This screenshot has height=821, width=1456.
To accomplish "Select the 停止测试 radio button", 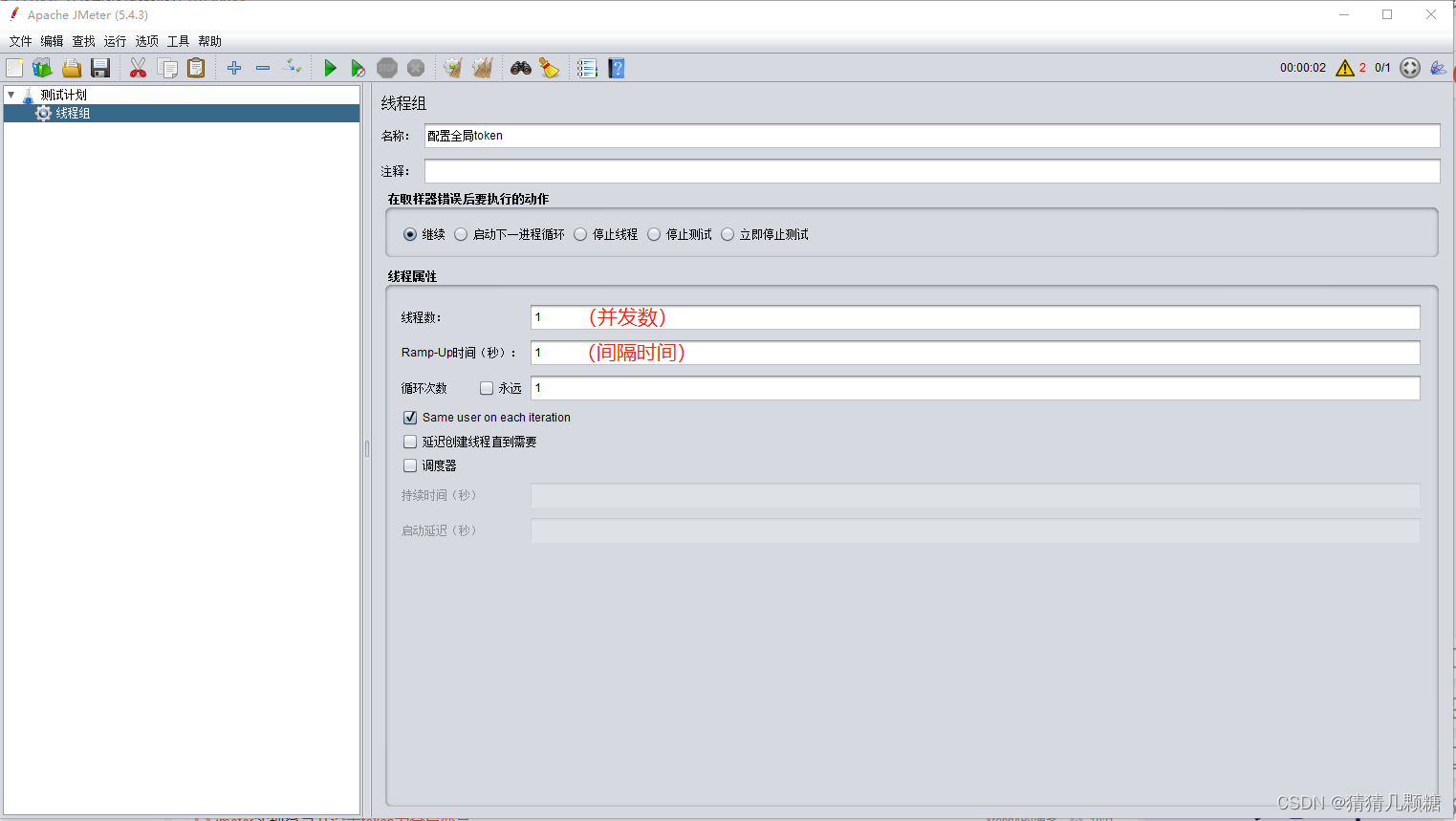I will pyautogui.click(x=654, y=234).
